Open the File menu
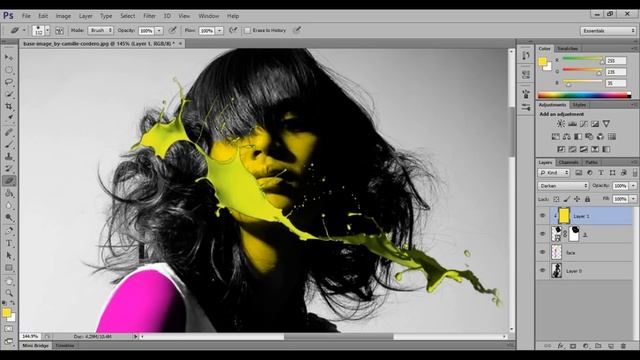 pyautogui.click(x=26, y=16)
